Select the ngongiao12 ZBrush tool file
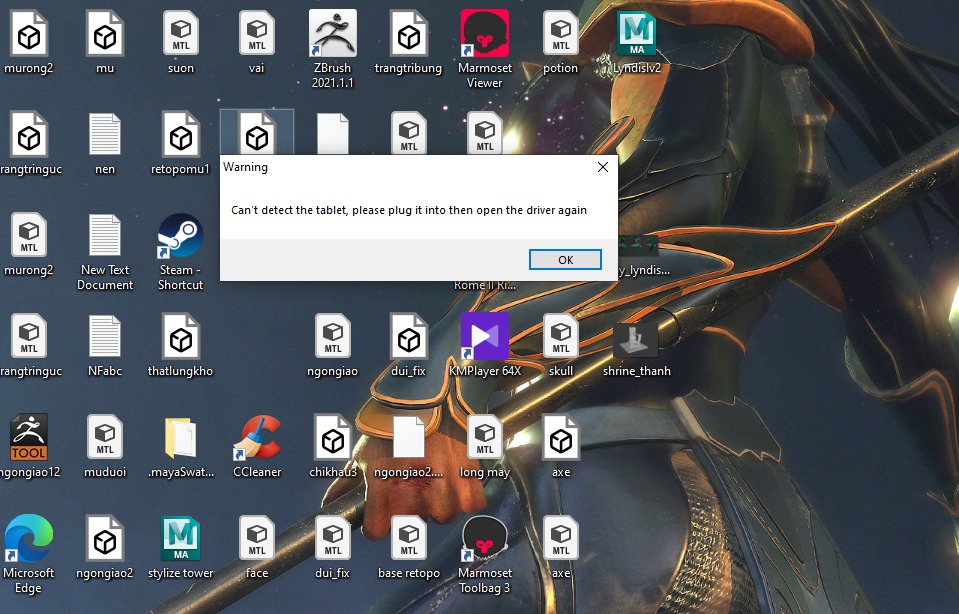 (28, 439)
